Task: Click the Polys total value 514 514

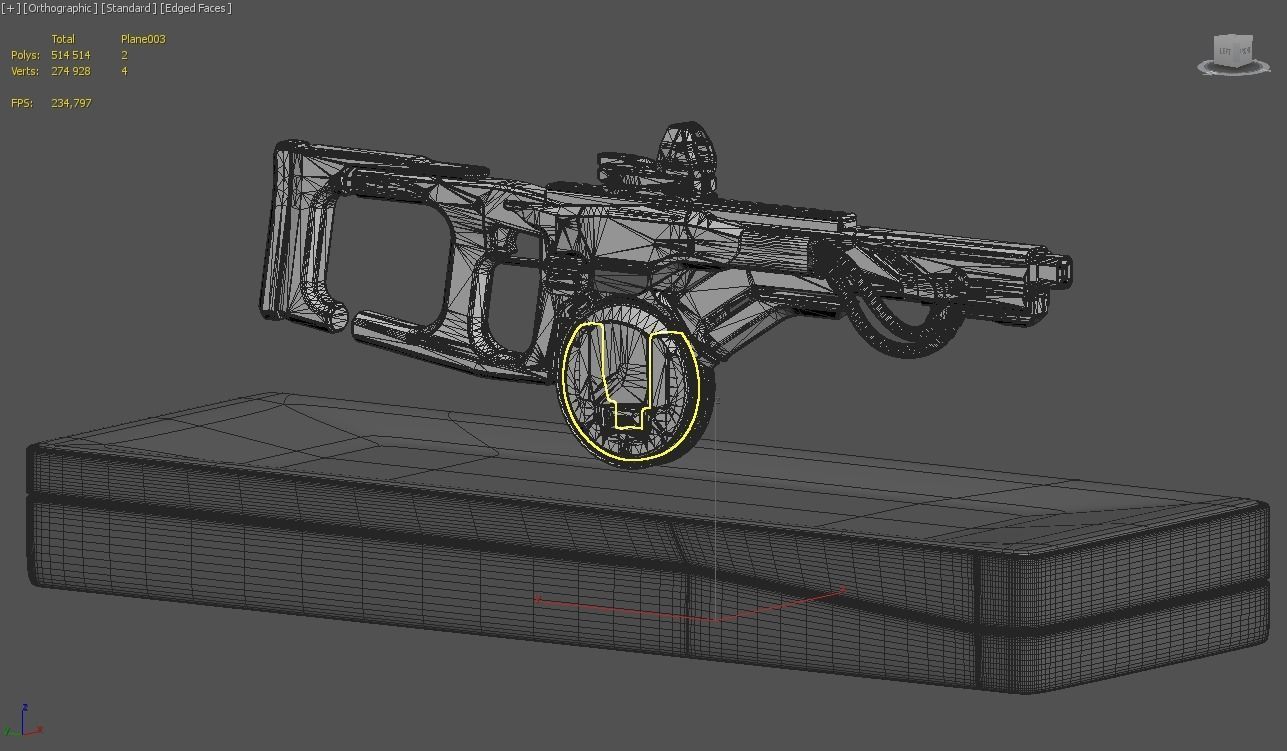Action: coord(71,55)
